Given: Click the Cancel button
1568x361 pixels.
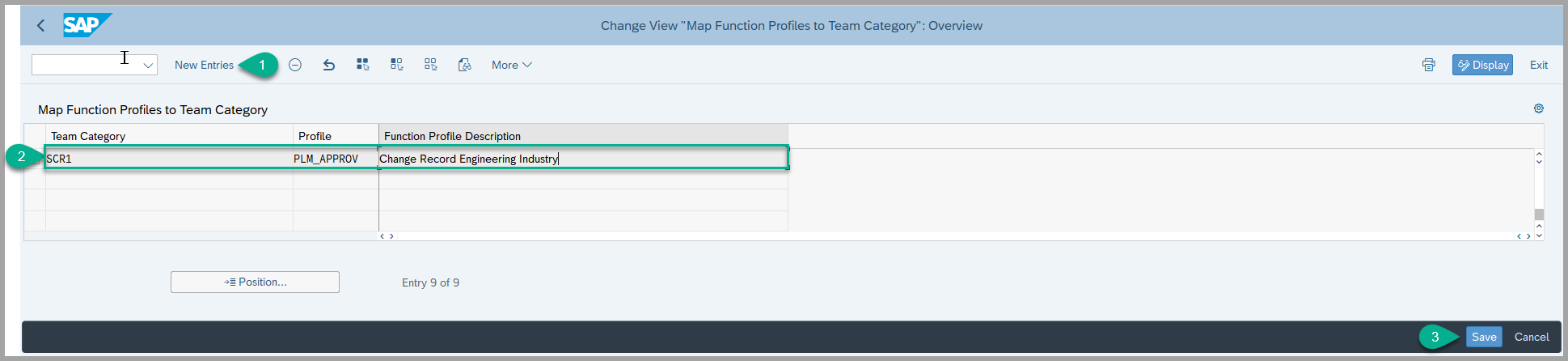Looking at the screenshot, I should coord(1532,337).
